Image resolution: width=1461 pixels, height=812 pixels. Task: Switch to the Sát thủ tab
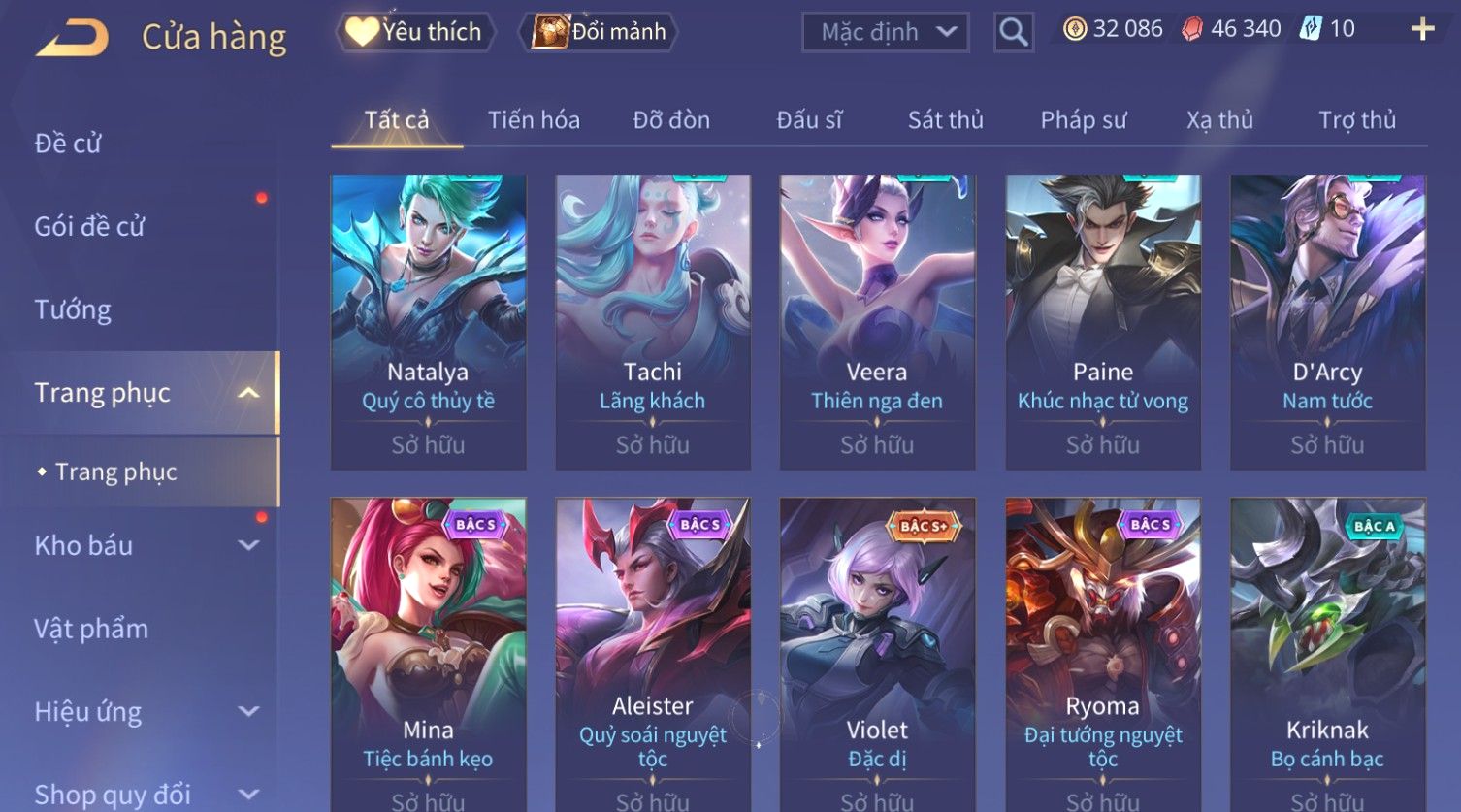tap(945, 120)
